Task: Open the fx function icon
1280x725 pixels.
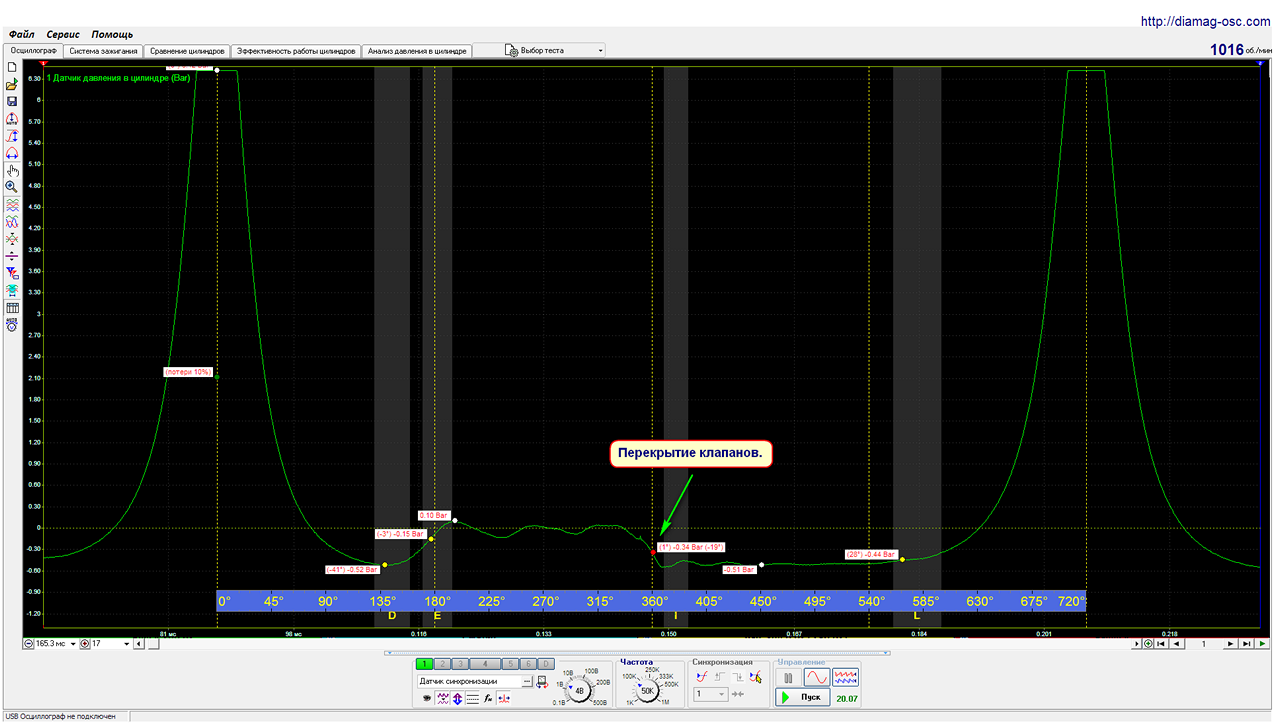Action: [x=489, y=698]
